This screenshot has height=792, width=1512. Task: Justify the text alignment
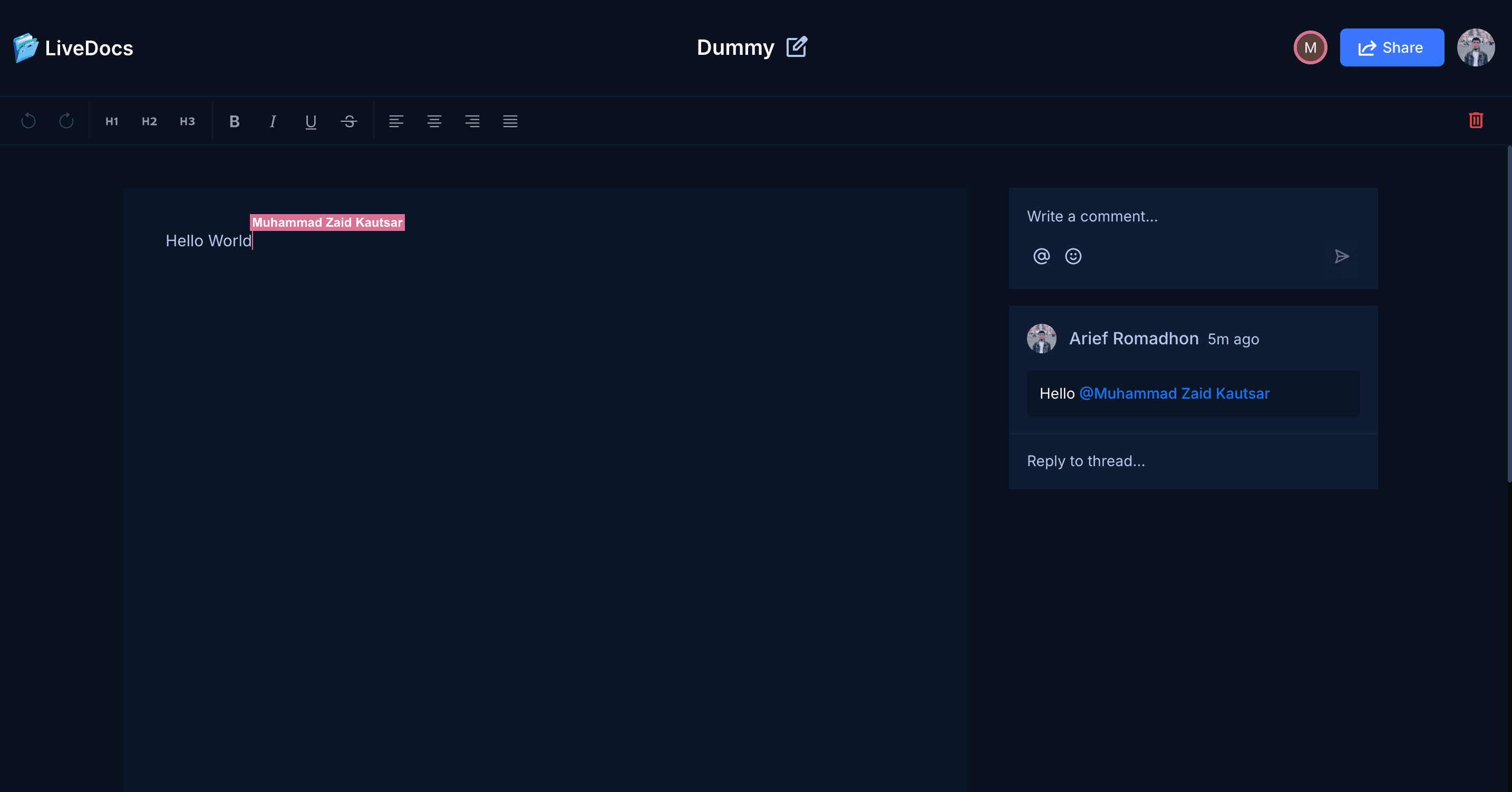point(510,121)
